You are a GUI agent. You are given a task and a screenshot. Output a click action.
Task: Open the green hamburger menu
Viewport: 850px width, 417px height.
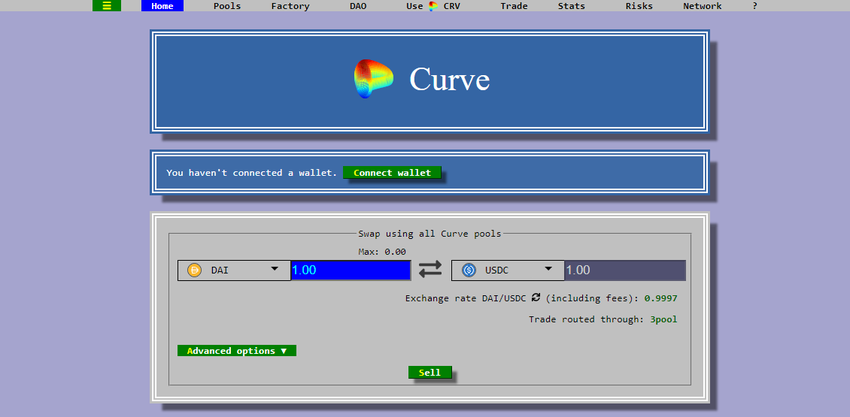(107, 6)
